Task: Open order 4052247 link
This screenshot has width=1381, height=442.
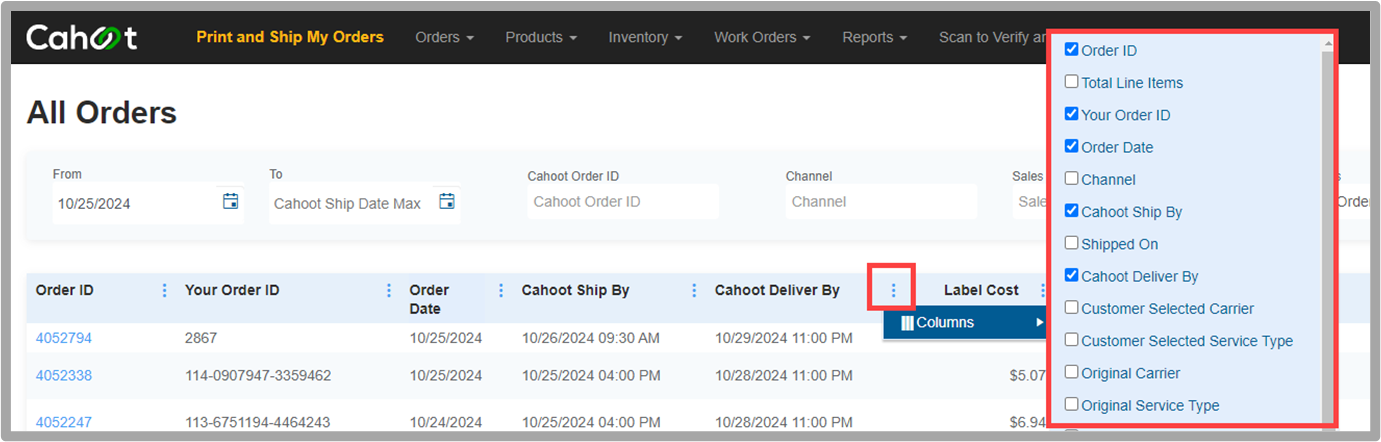Action: pos(64,422)
